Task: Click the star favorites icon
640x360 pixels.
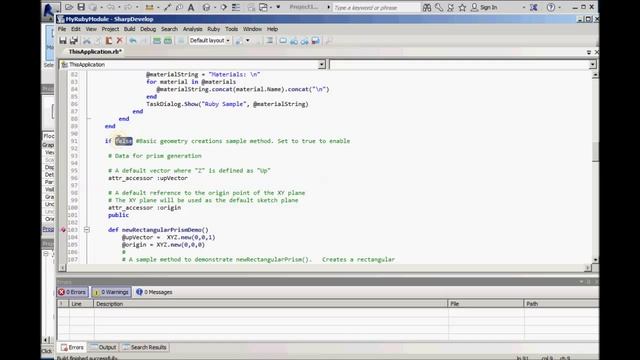Action: (x=462, y=7)
